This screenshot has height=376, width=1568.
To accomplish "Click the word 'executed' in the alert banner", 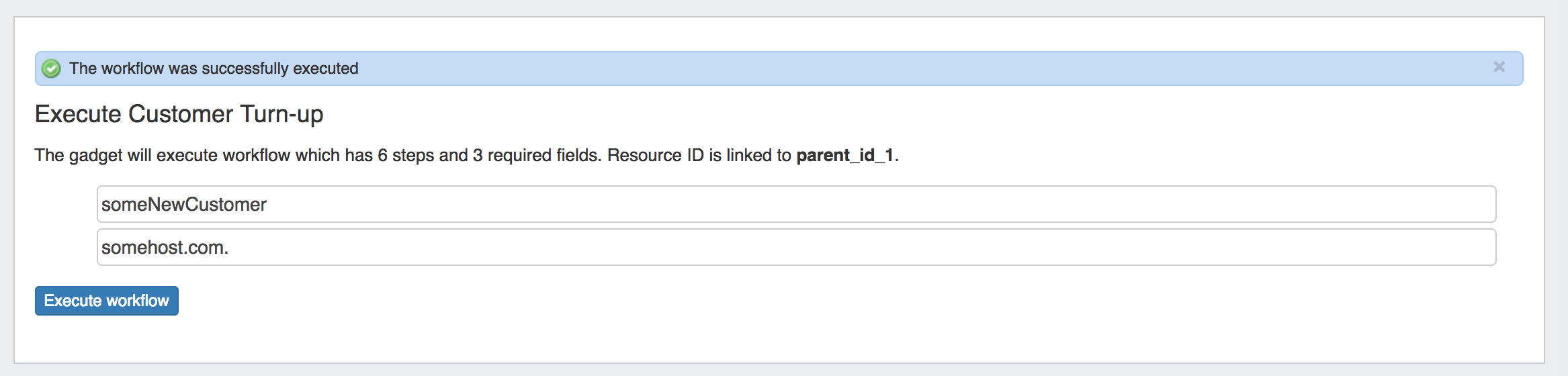I will (325, 68).
